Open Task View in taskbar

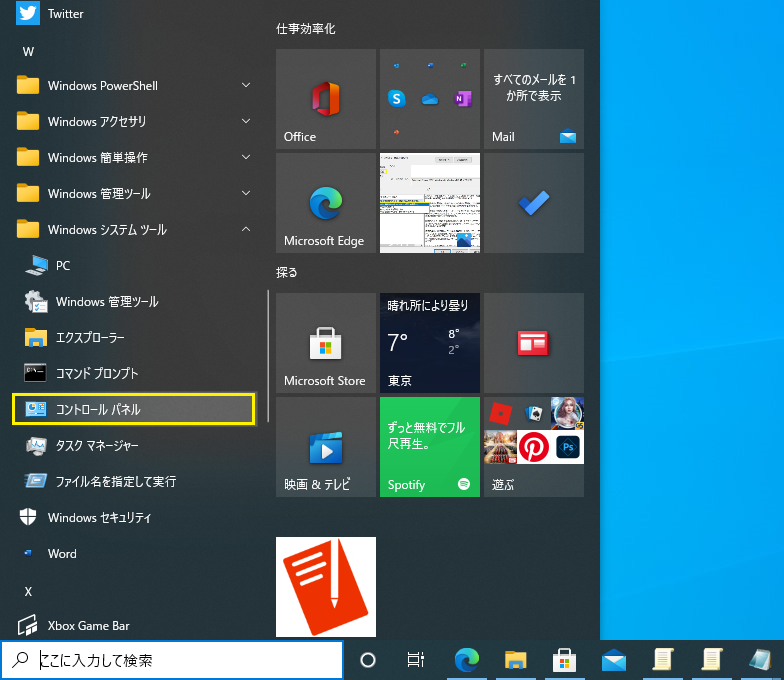pyautogui.click(x=416, y=660)
